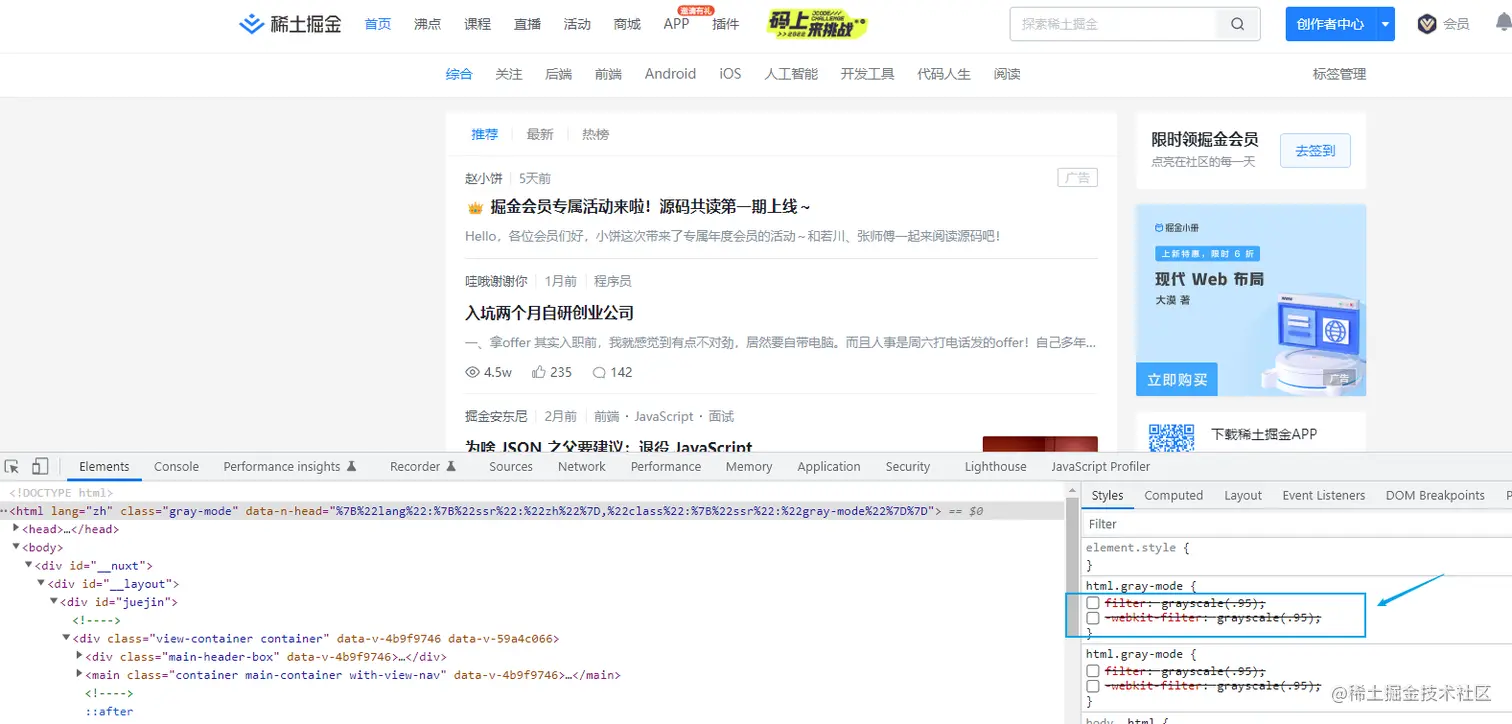Expand the main-container <main> node
The height and width of the screenshot is (724, 1512).
pyautogui.click(x=79, y=675)
